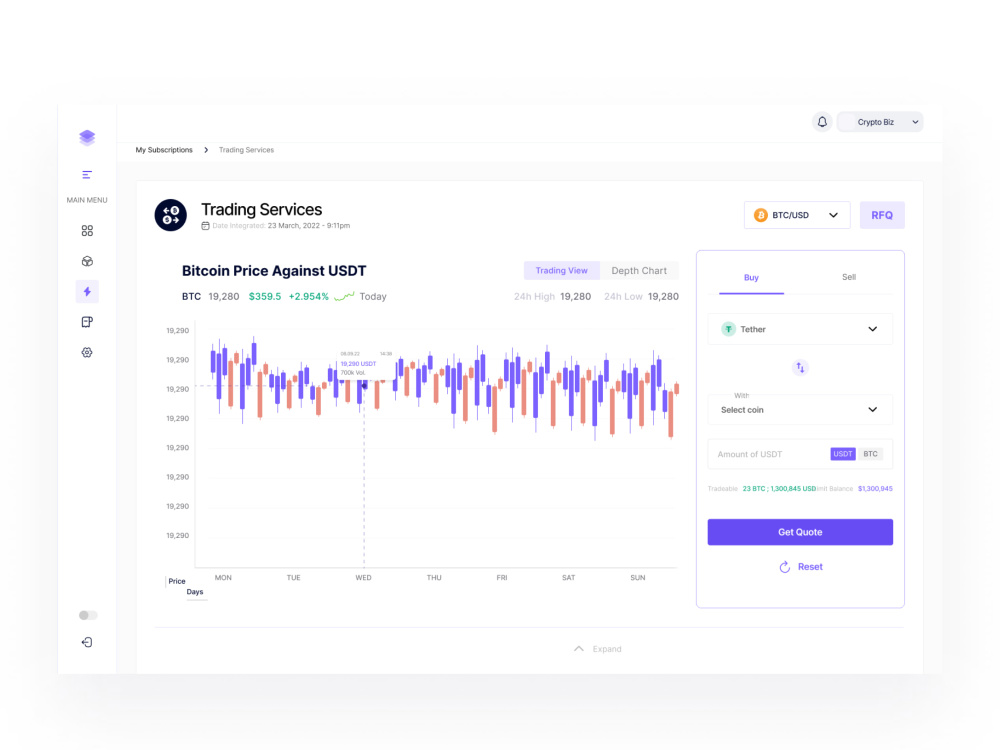Image resolution: width=1000 pixels, height=750 pixels.
Task: Click the Trading Services exchange logo icon
Action: pyautogui.click(x=171, y=215)
